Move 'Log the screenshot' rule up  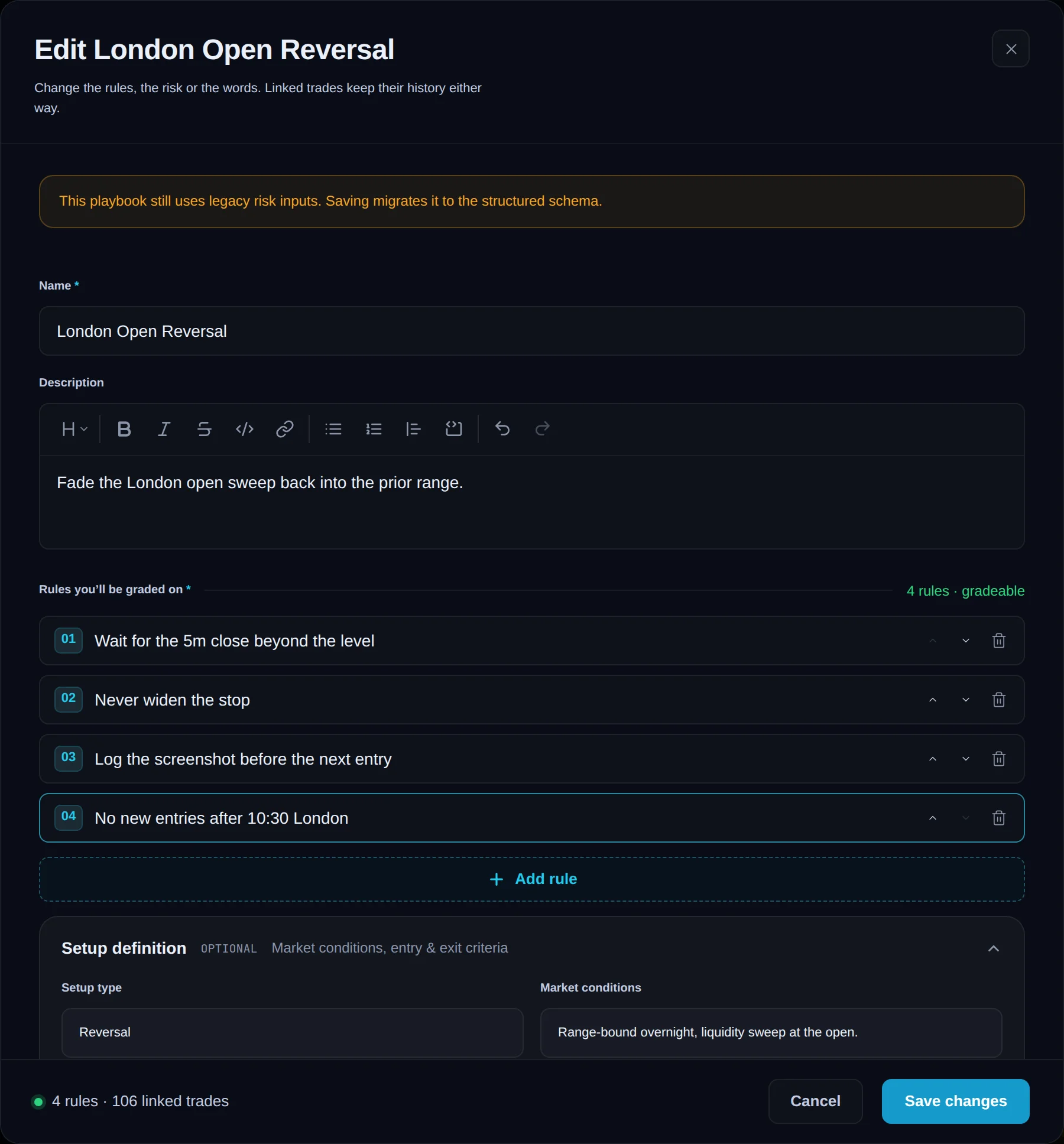933,759
